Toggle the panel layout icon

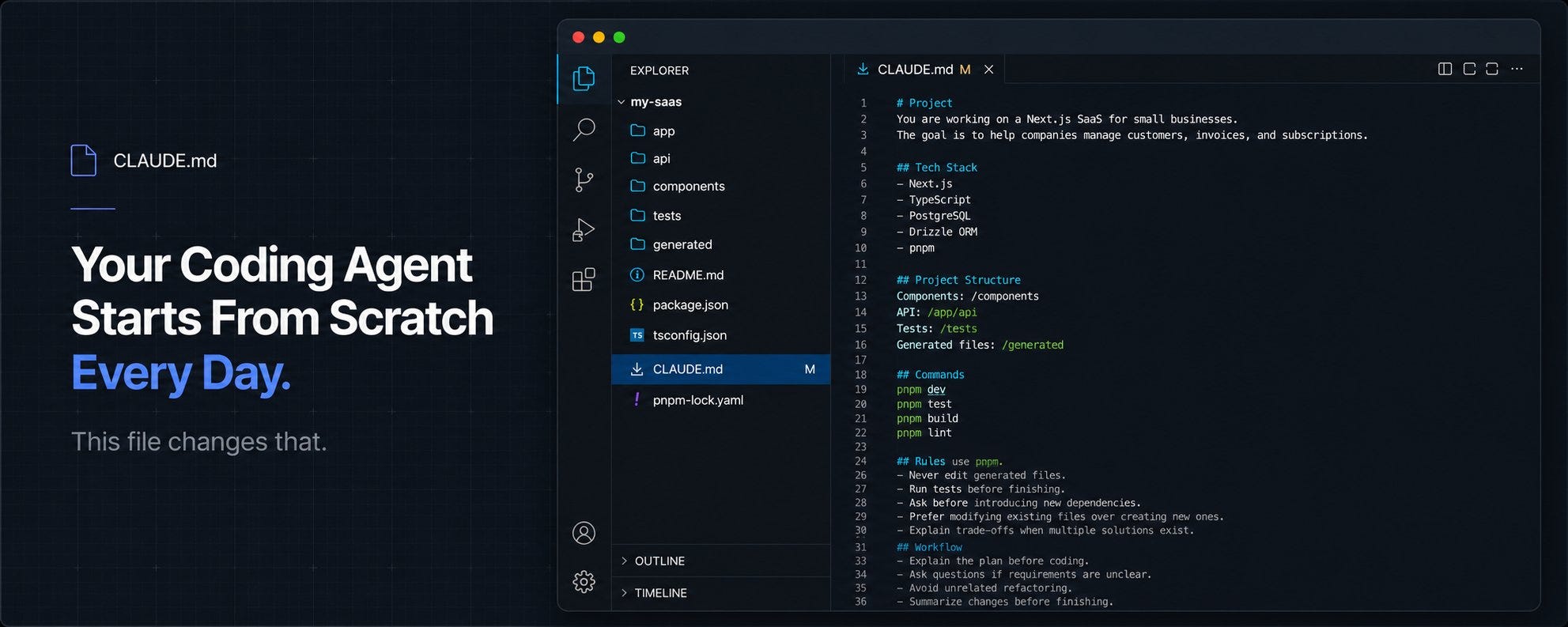1469,69
